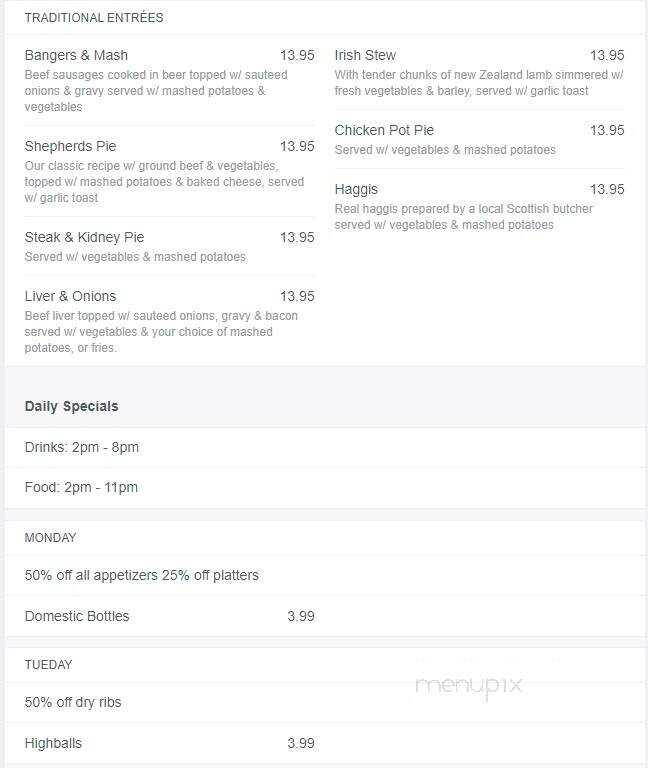Image resolution: width=648 pixels, height=768 pixels.
Task: Select the Drinks 2pm - 8pm row
Action: click(x=325, y=447)
